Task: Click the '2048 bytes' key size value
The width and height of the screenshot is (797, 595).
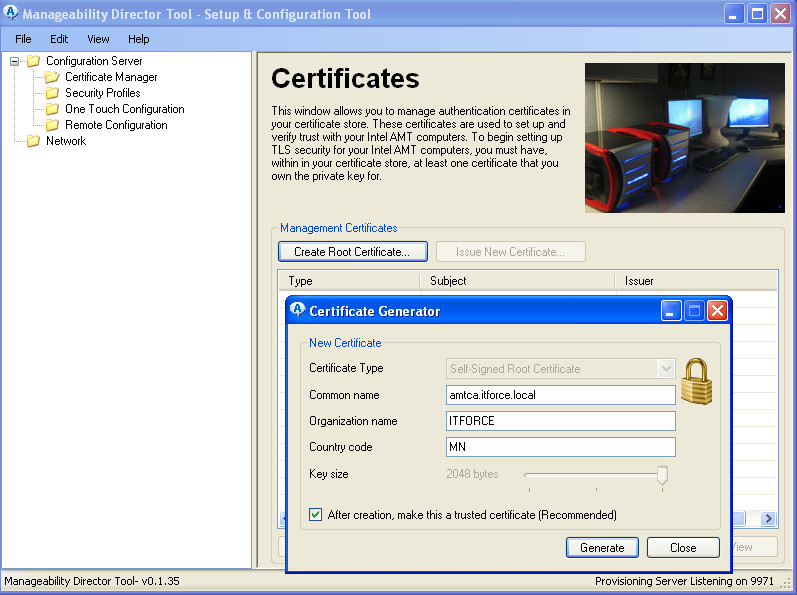Action: tap(472, 474)
